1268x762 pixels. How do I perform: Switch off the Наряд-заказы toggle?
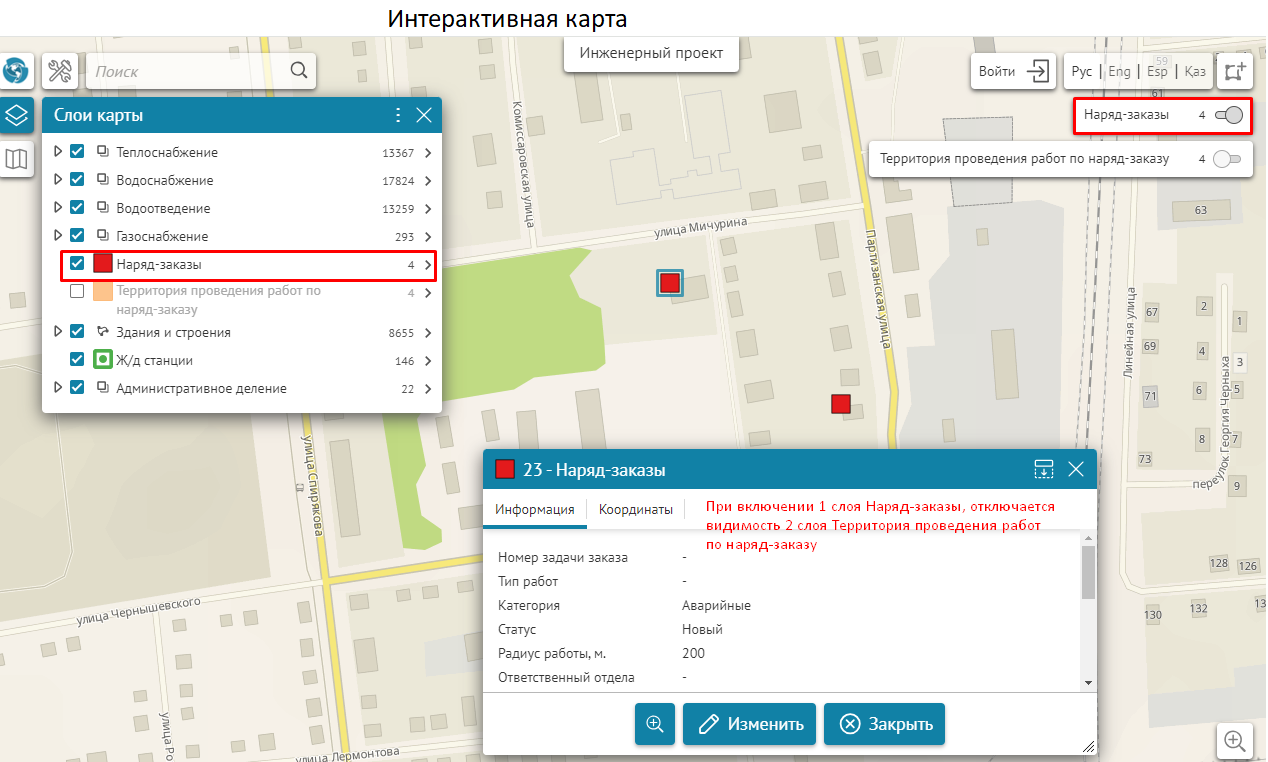pyautogui.click(x=1228, y=116)
